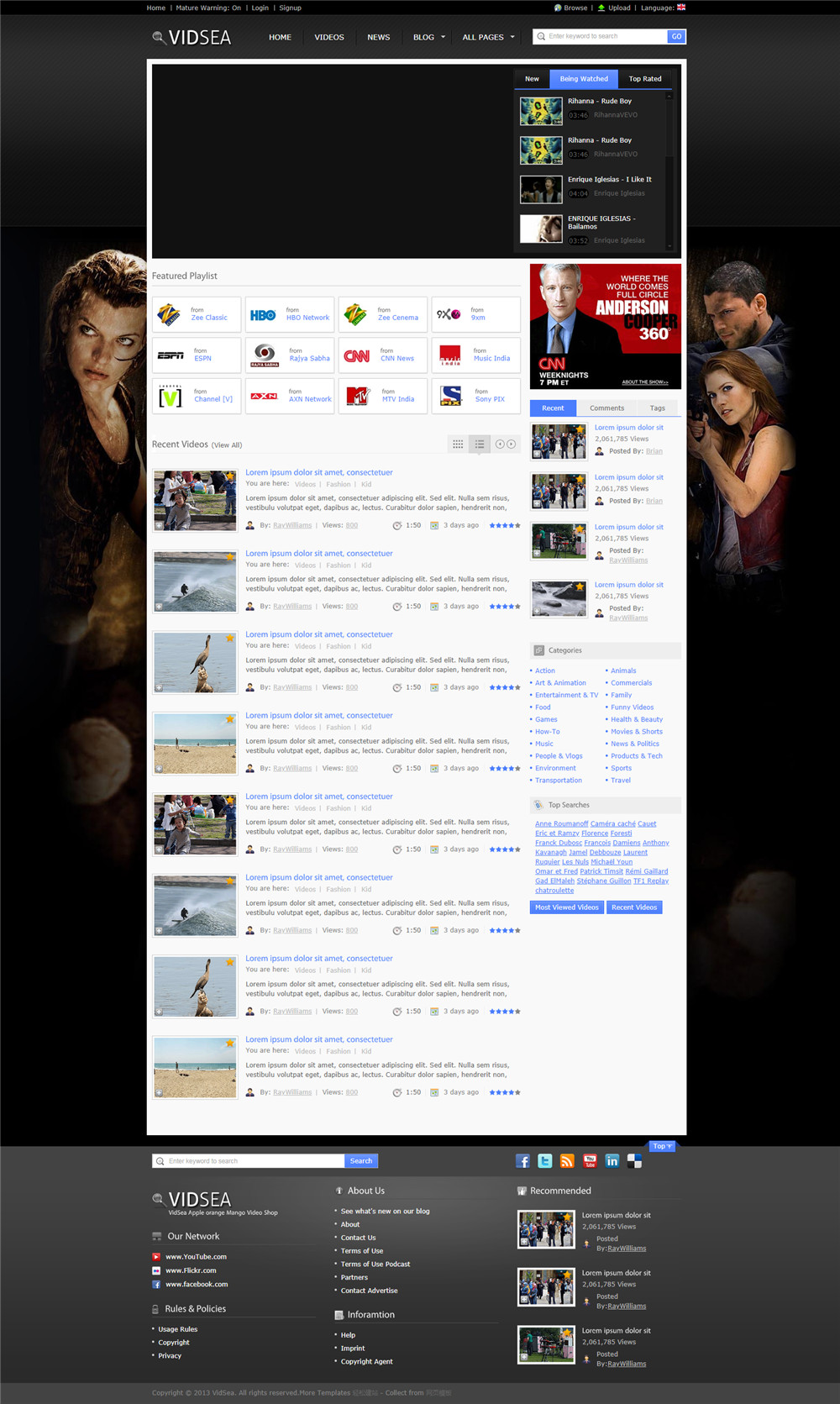
Task: Open the Comments tab in the sidebar
Action: point(606,408)
